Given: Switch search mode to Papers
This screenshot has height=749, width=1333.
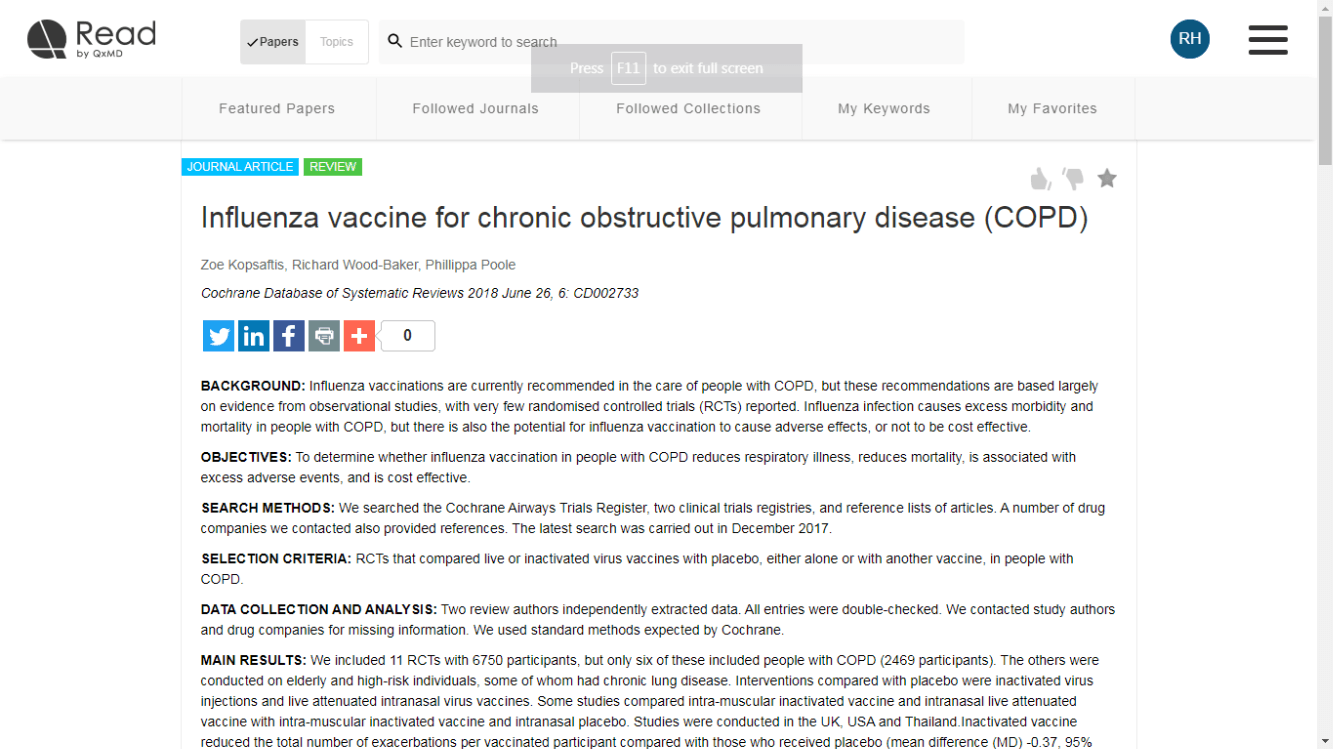Looking at the screenshot, I should click(x=273, y=42).
